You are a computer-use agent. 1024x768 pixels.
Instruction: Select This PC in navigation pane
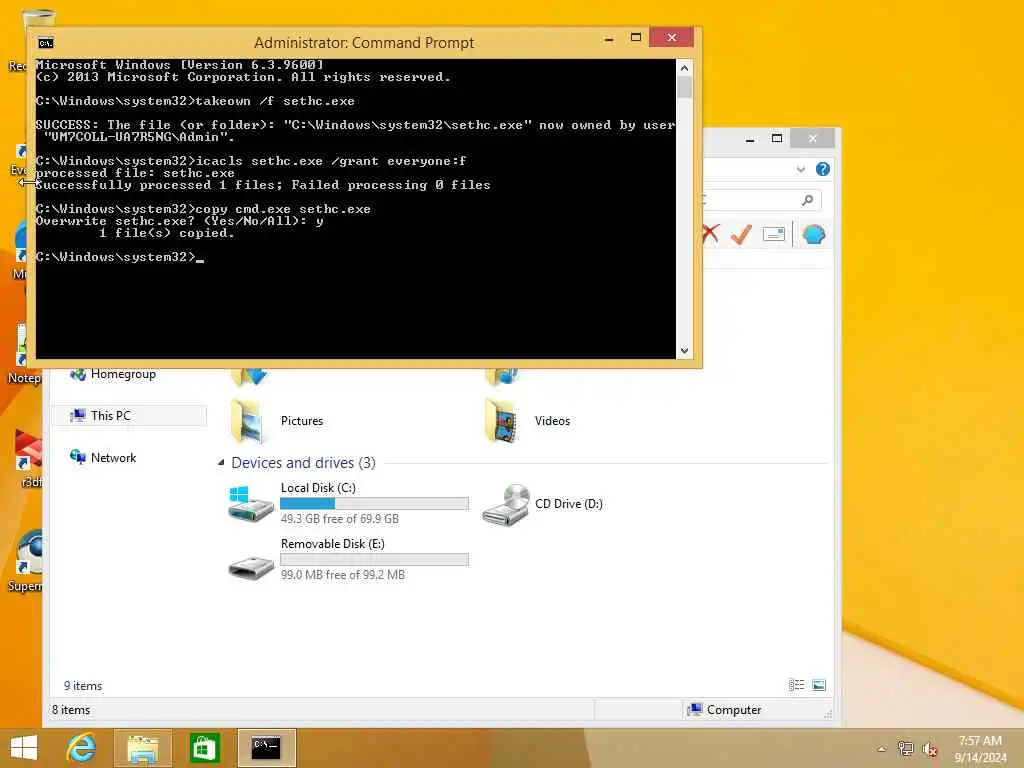[x=129, y=415]
